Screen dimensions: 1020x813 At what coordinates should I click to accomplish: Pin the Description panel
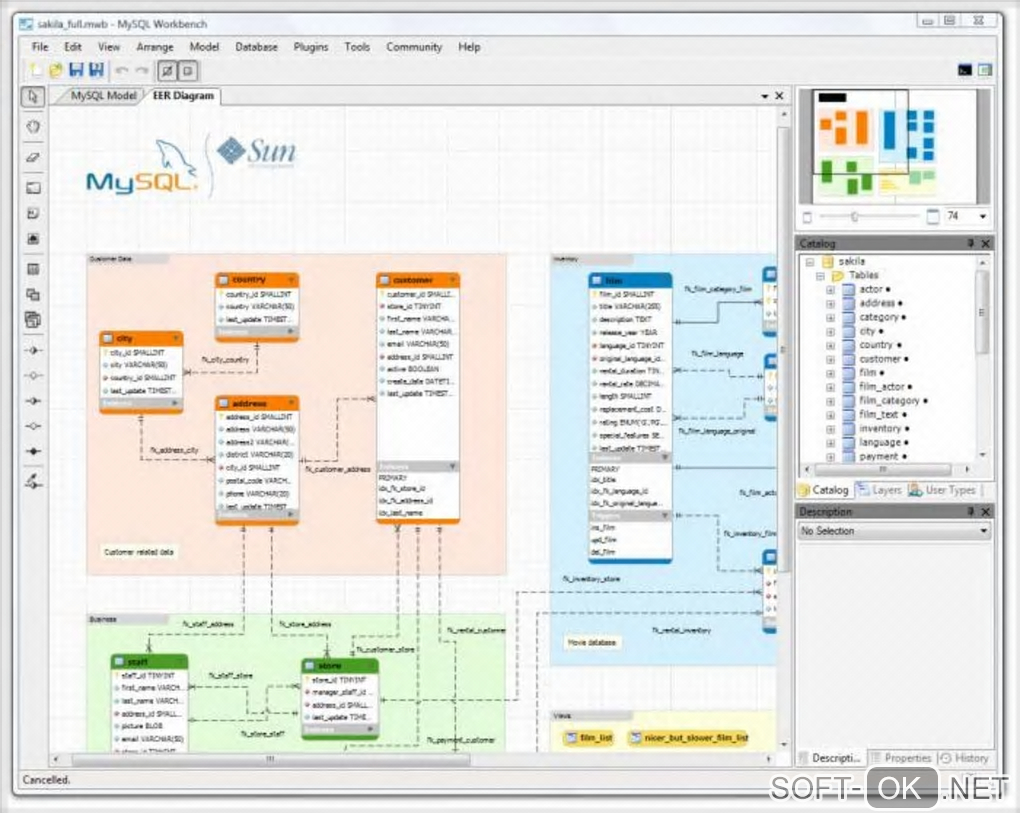click(970, 512)
